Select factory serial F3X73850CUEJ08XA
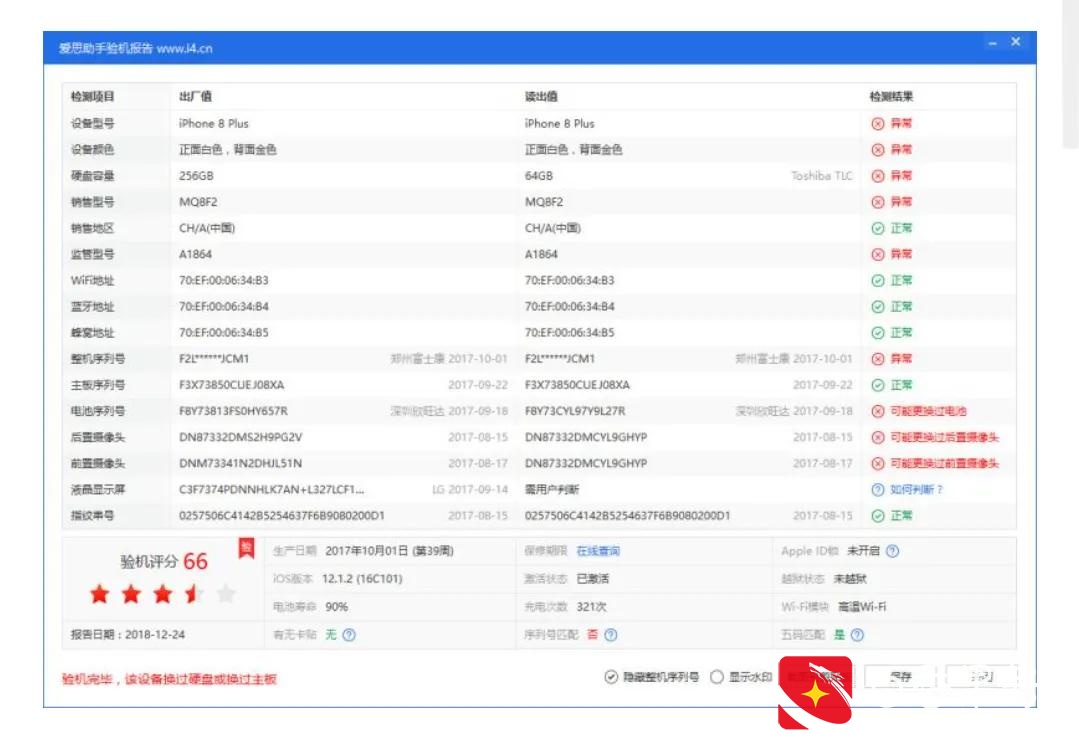The width and height of the screenshot is (1079, 738). click(x=231, y=385)
